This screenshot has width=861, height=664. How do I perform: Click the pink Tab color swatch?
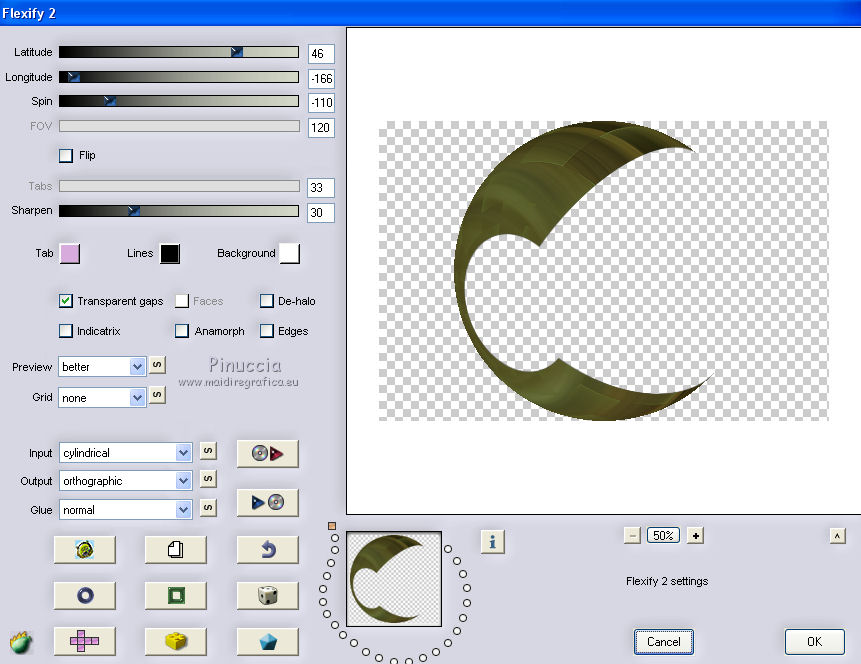click(x=70, y=254)
